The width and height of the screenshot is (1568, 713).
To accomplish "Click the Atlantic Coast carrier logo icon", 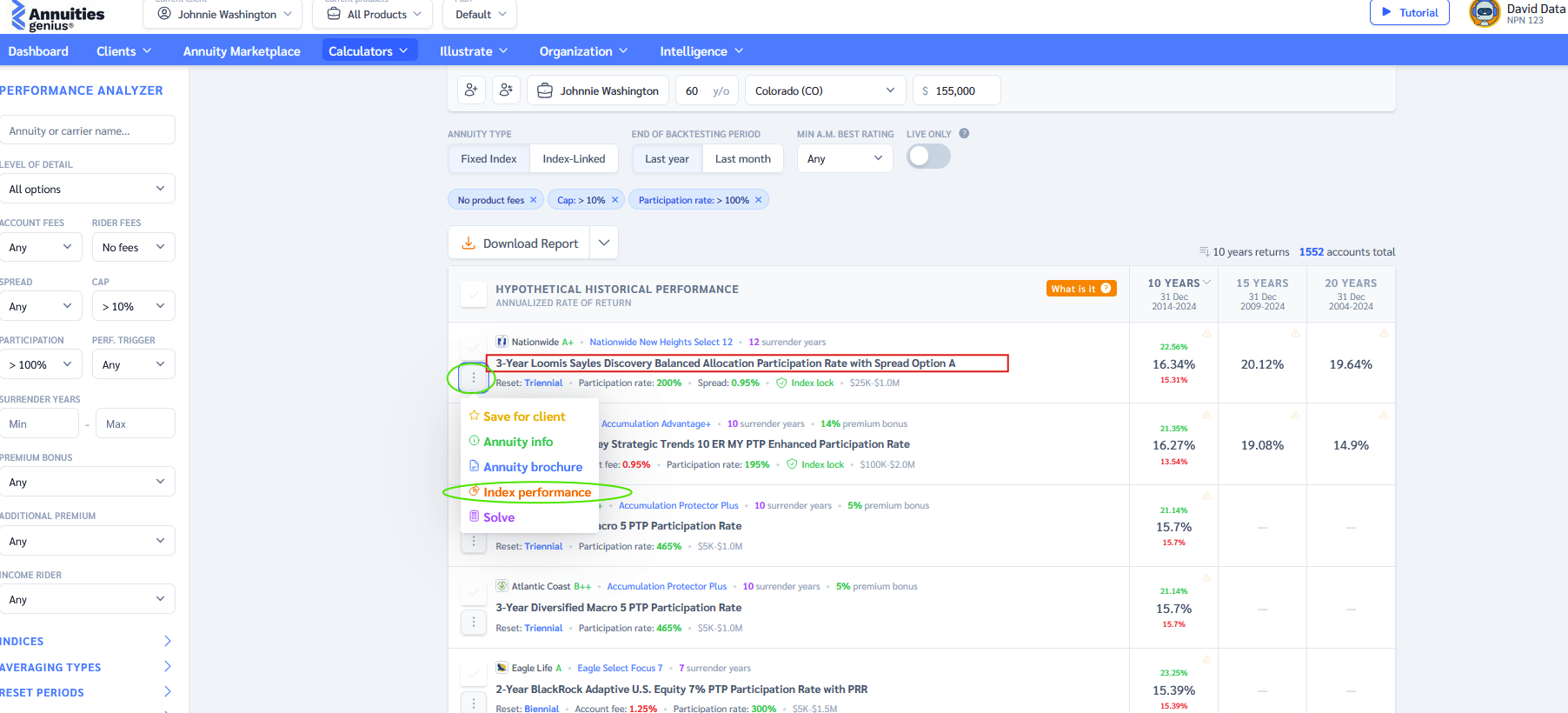I will tap(502, 586).
